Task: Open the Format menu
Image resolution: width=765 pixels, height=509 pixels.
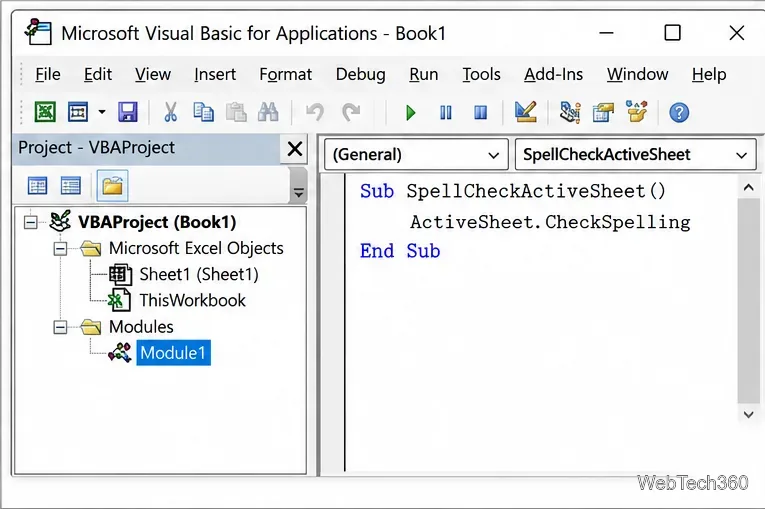Action: coord(285,74)
